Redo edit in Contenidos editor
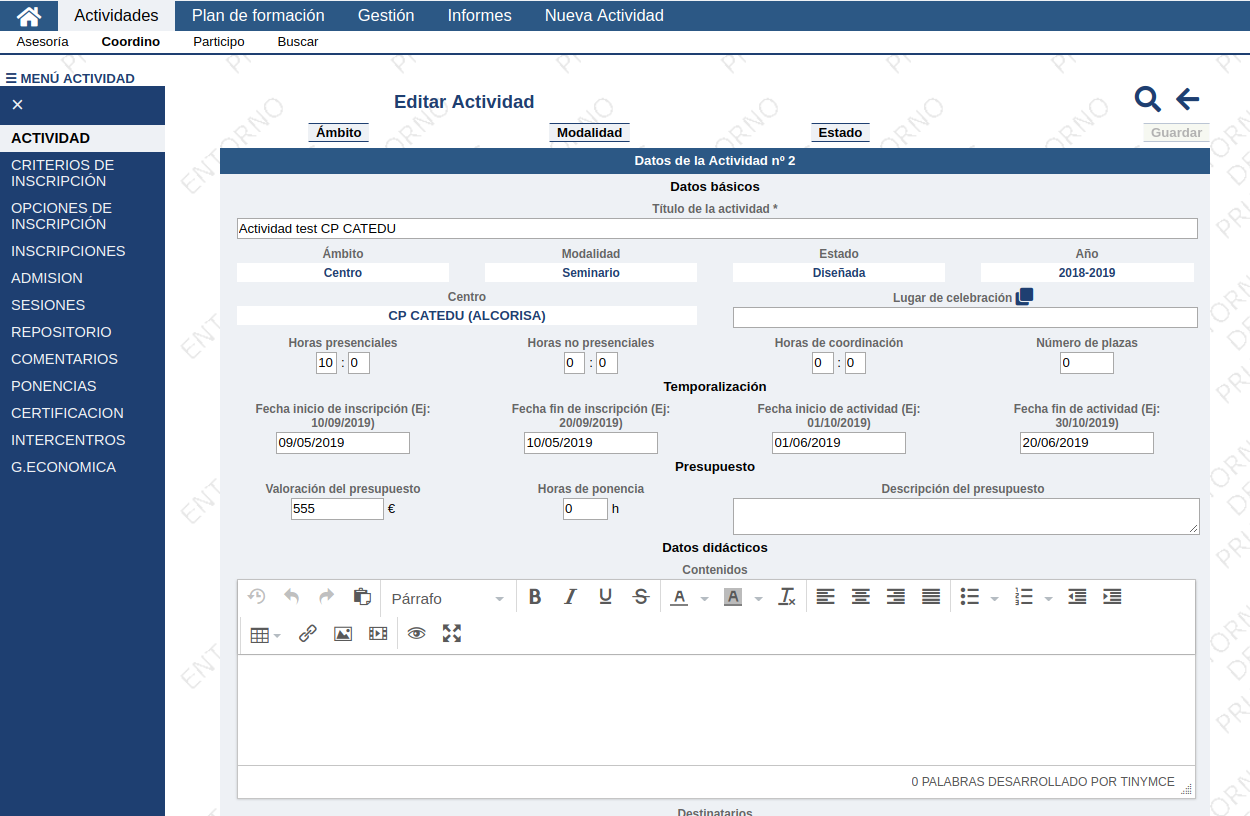Image resolution: width=1250 pixels, height=816 pixels. (x=327, y=596)
